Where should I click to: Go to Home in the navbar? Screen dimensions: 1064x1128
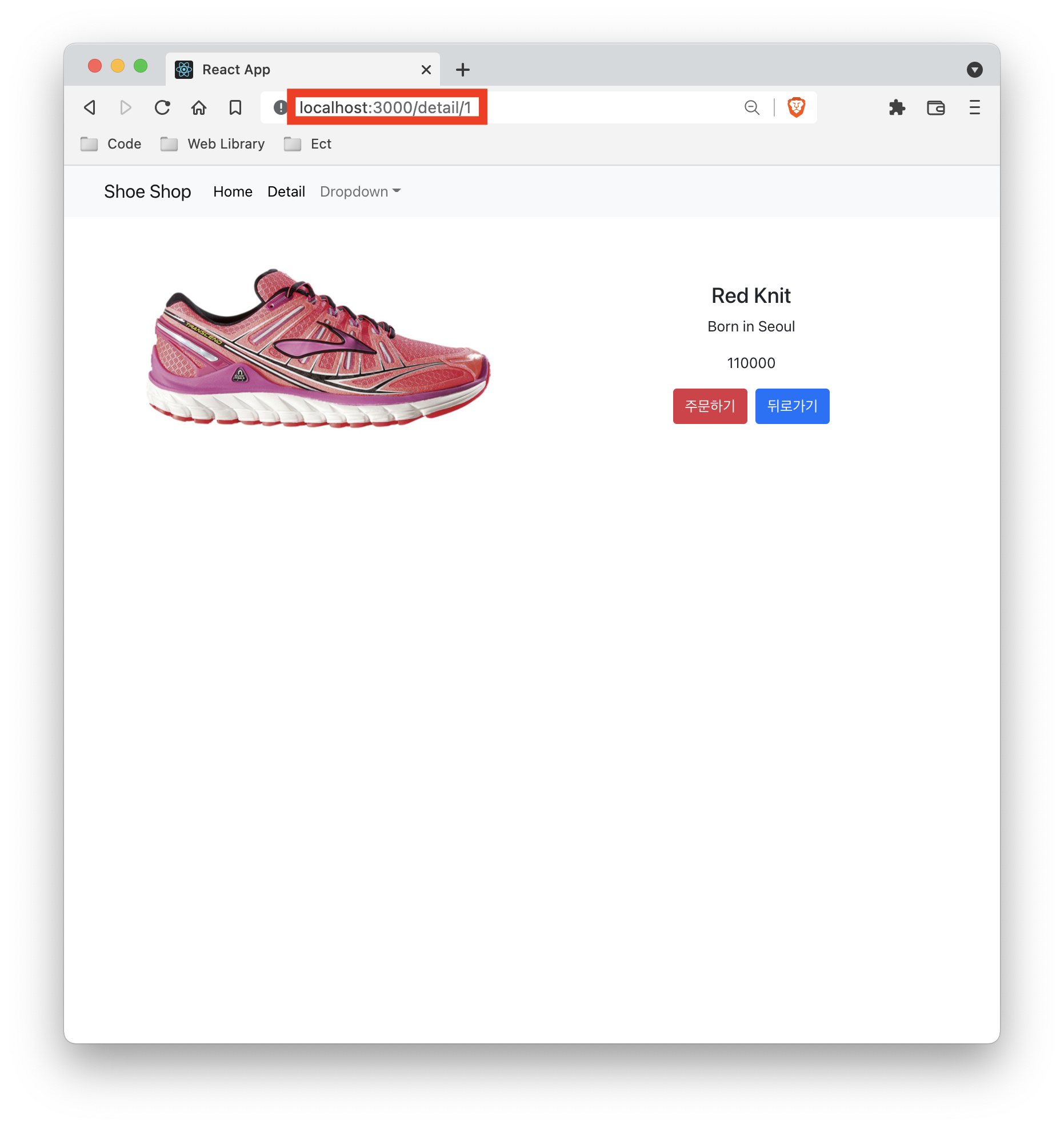233,191
